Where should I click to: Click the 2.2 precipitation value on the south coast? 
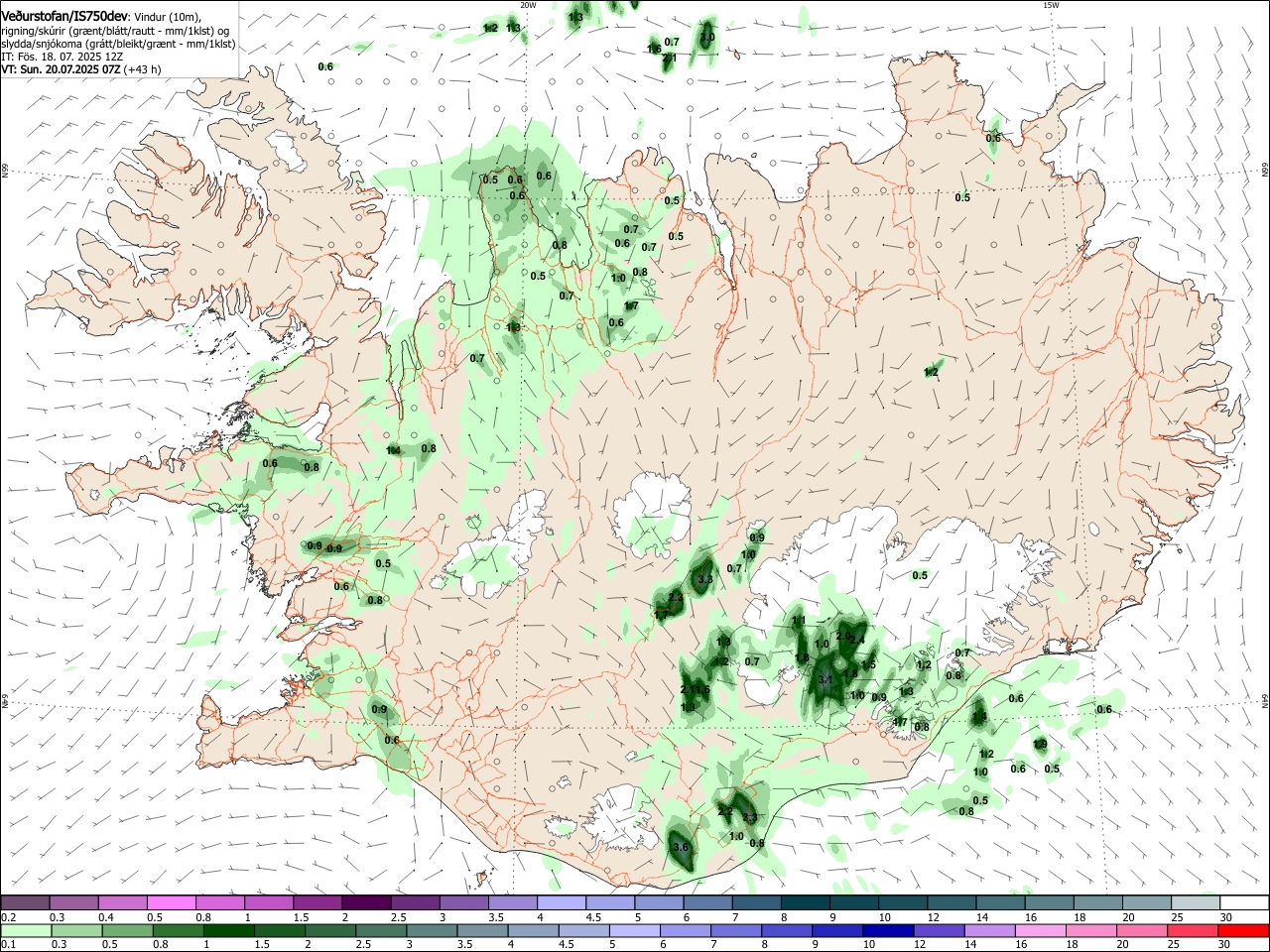725,811
